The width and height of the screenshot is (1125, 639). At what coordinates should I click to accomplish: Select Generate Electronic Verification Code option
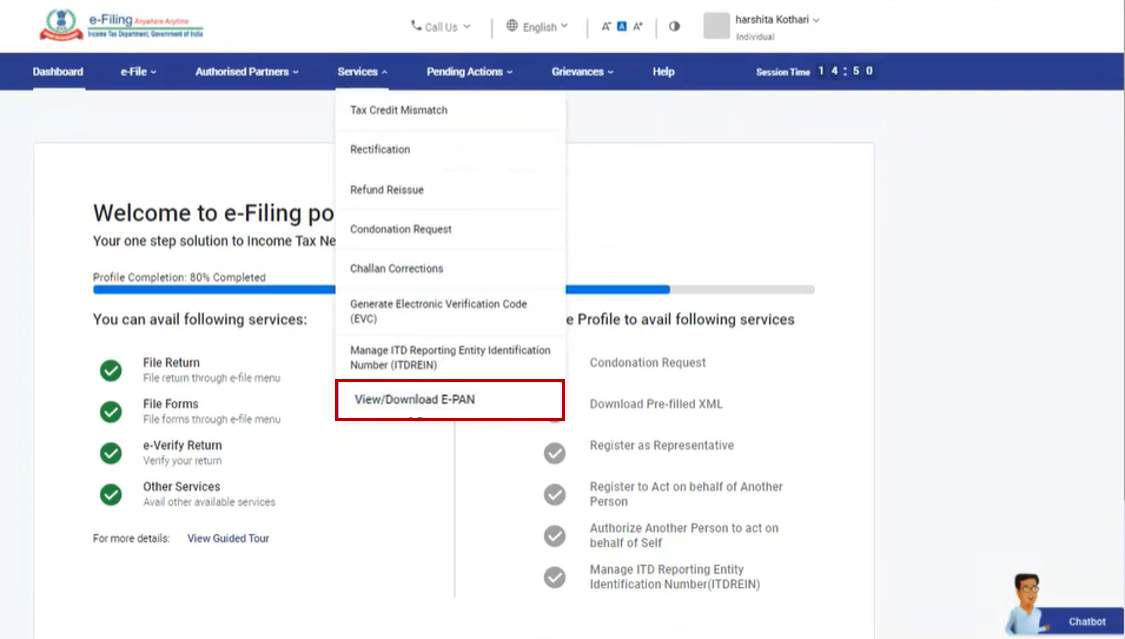(x=438, y=311)
